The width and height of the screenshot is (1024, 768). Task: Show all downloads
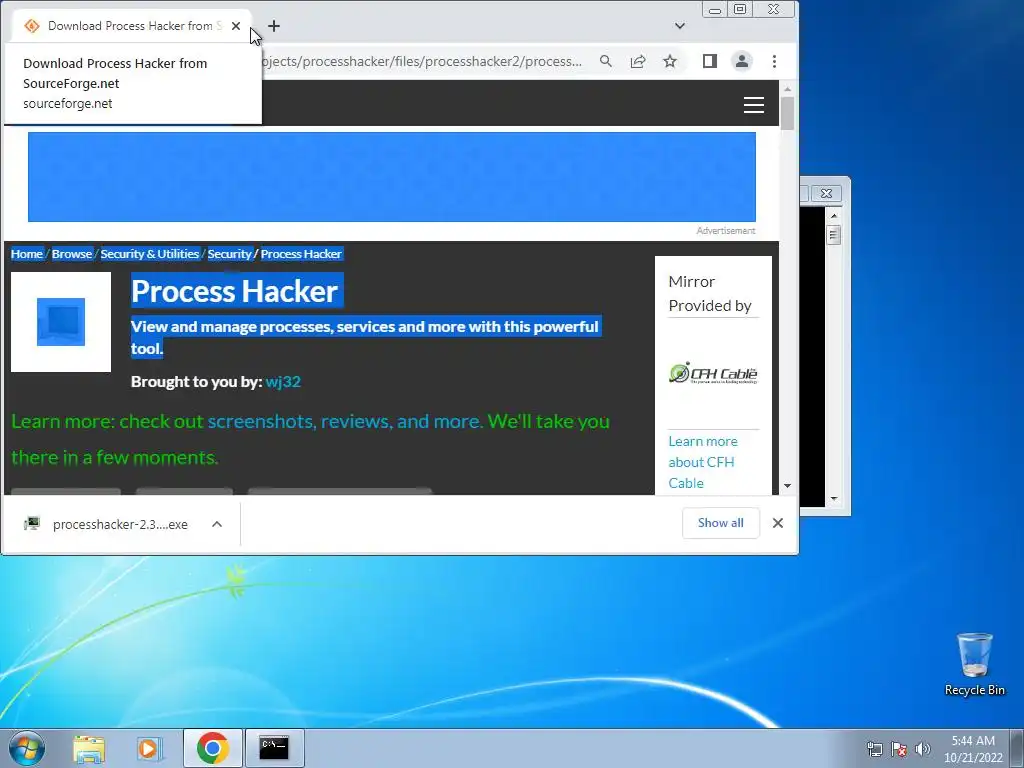[720, 523]
